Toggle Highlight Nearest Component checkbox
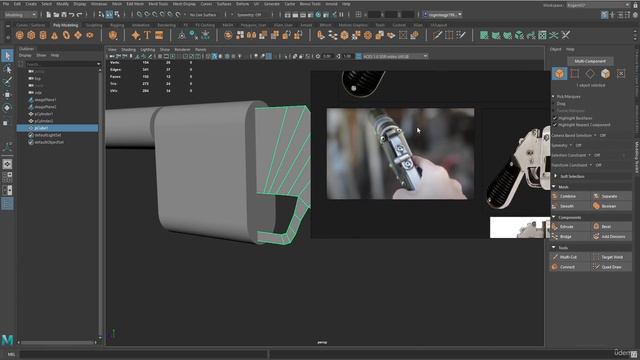Screen dimensions: 640x360 click(x=555, y=125)
